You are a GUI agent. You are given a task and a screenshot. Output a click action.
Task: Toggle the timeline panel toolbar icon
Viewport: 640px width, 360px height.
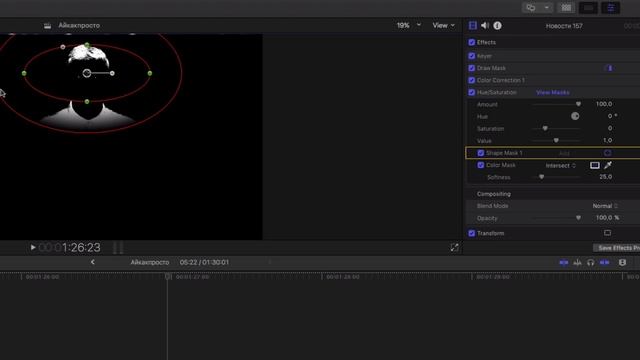[x=589, y=8]
